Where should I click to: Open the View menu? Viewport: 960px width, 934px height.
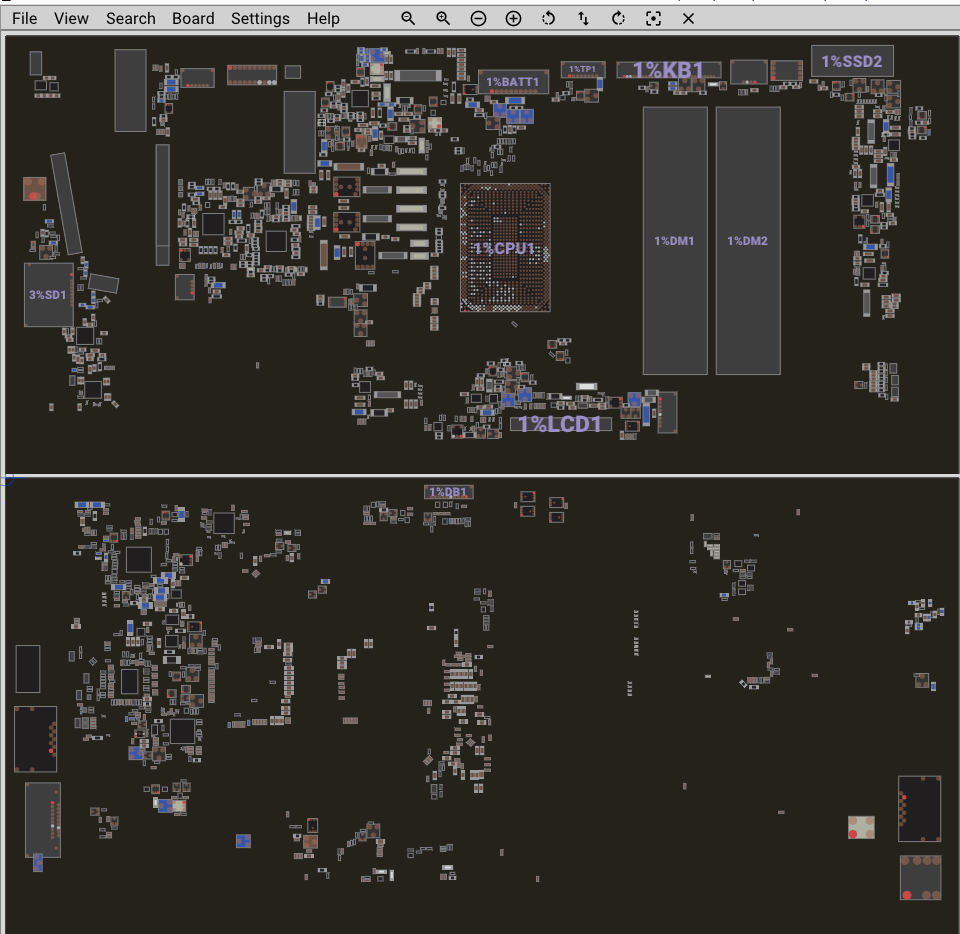[71, 18]
